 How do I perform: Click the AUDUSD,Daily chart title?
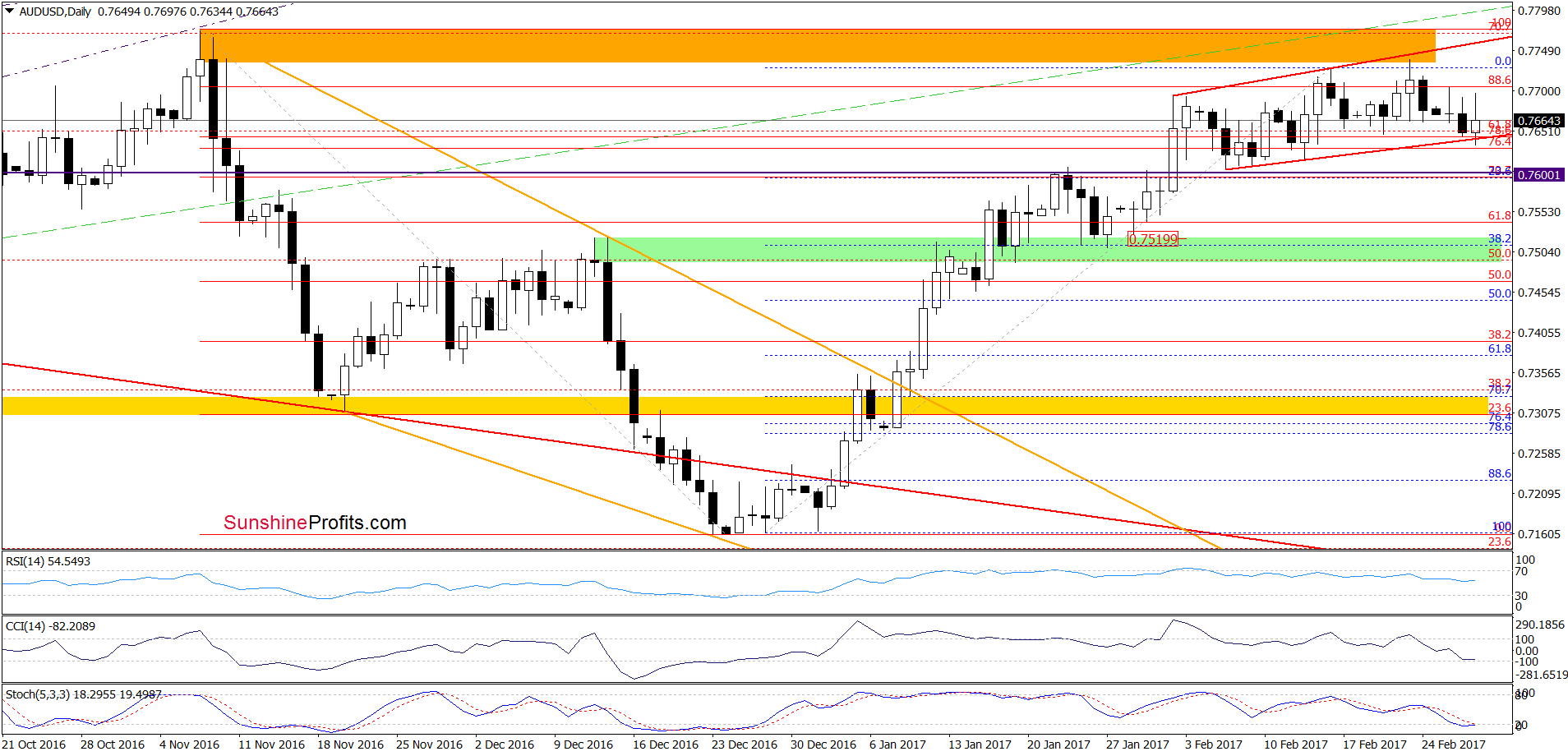55,12
